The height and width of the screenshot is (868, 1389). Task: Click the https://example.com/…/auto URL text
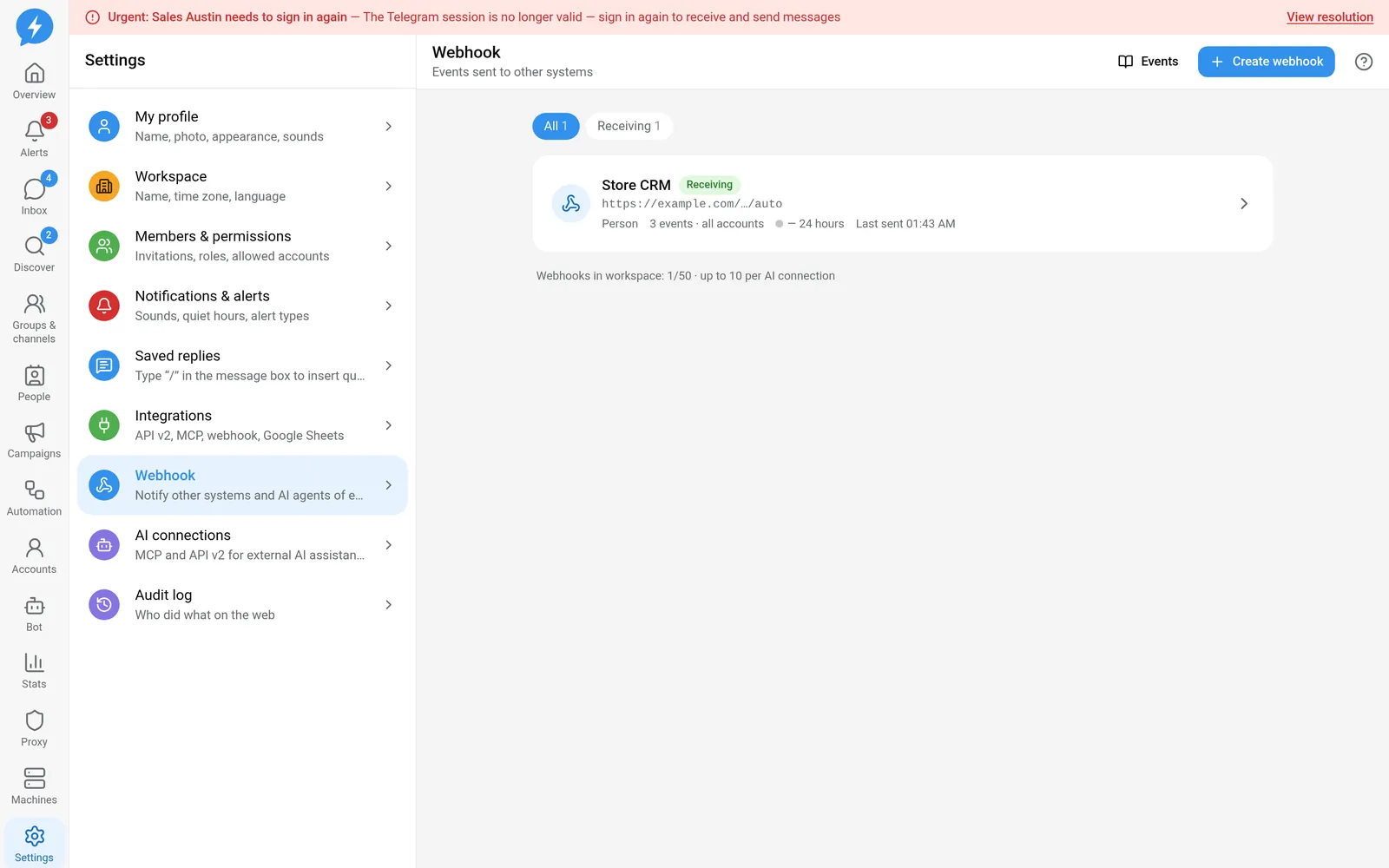click(692, 204)
